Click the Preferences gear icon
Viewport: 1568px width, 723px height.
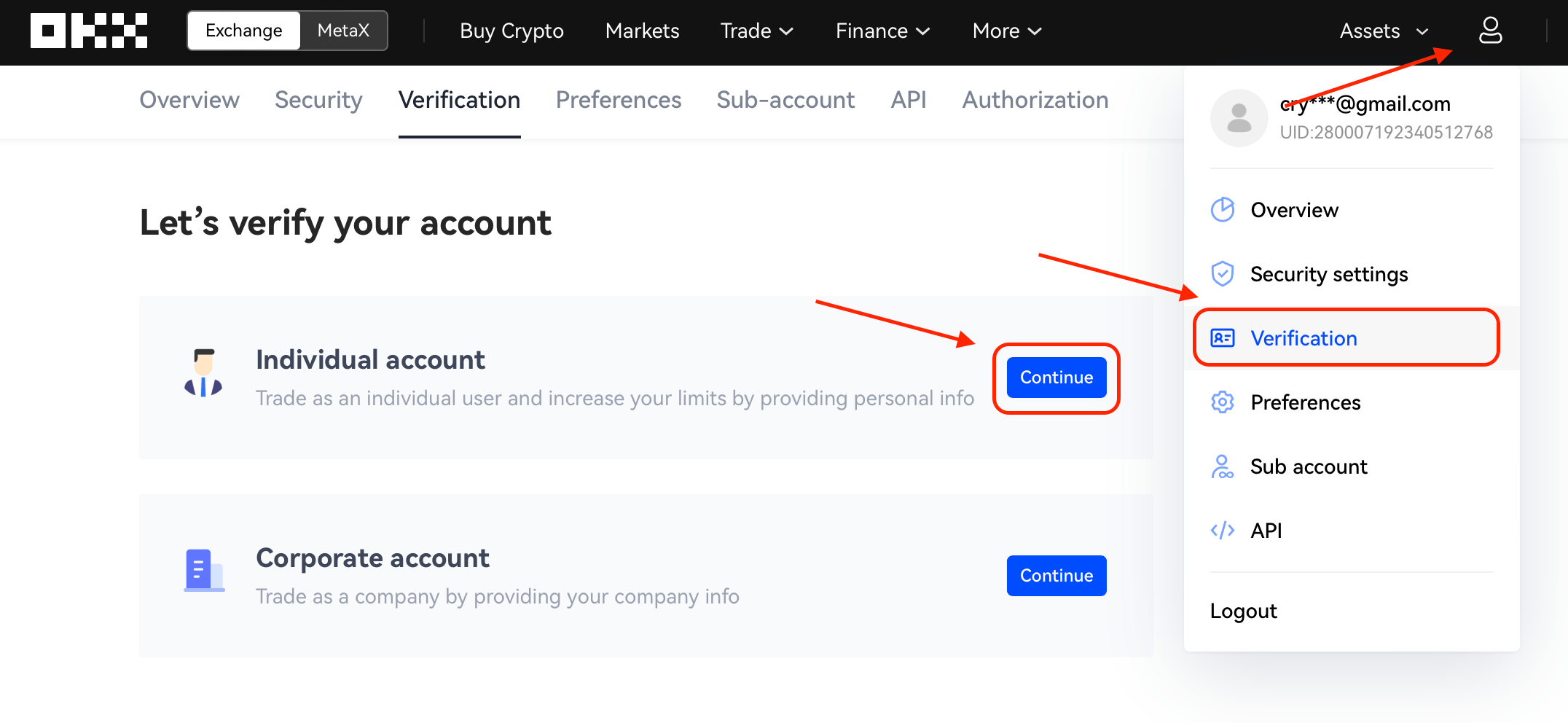(1223, 402)
